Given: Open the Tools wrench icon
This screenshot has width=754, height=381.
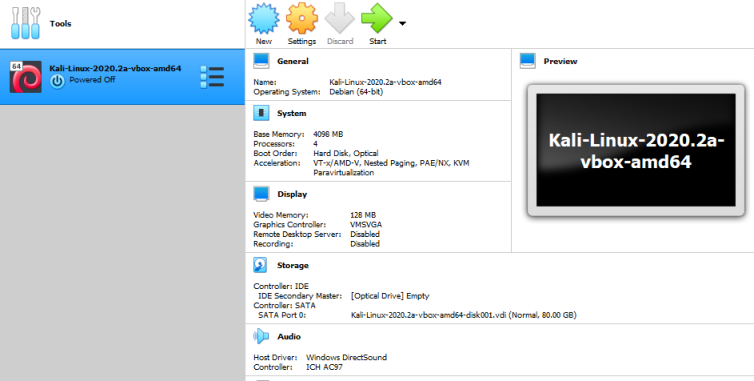Looking at the screenshot, I should point(25,23).
